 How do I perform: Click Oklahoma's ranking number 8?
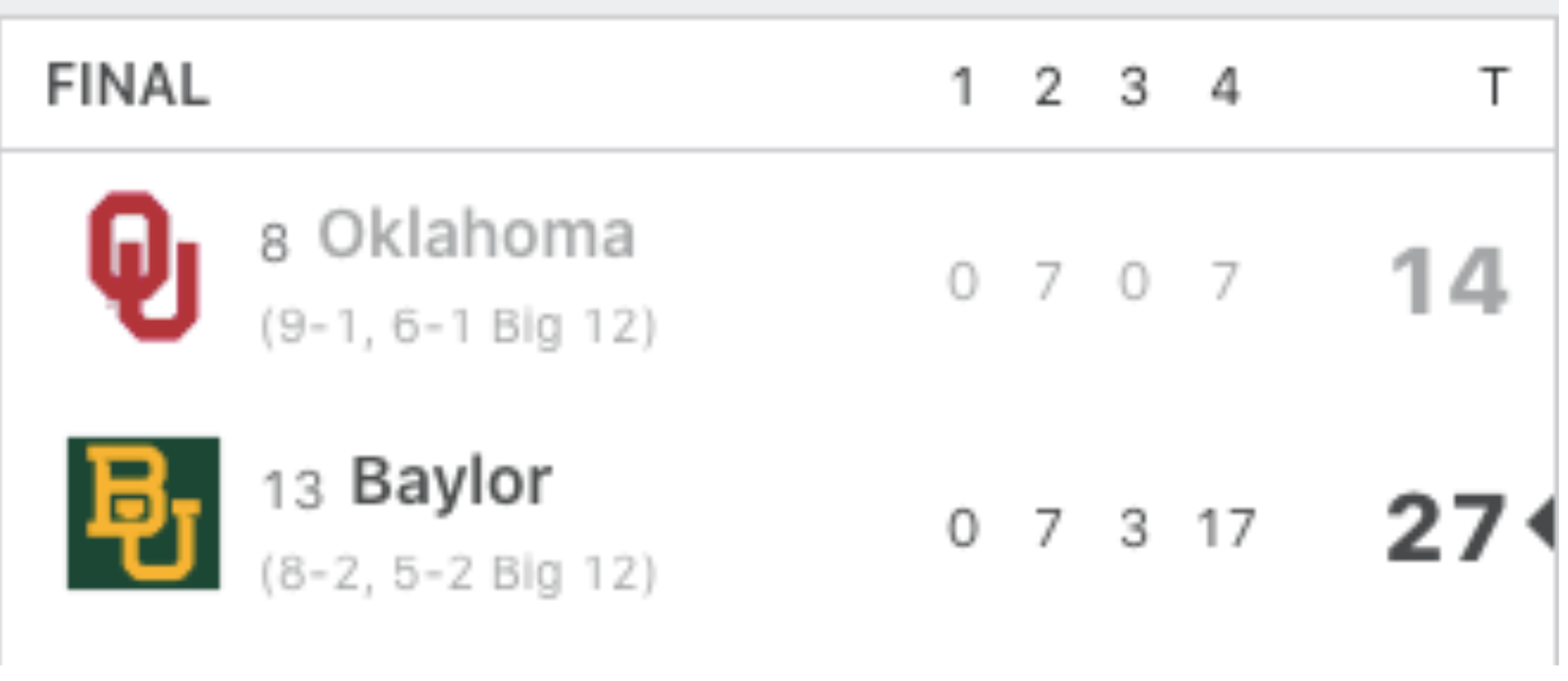(x=274, y=243)
